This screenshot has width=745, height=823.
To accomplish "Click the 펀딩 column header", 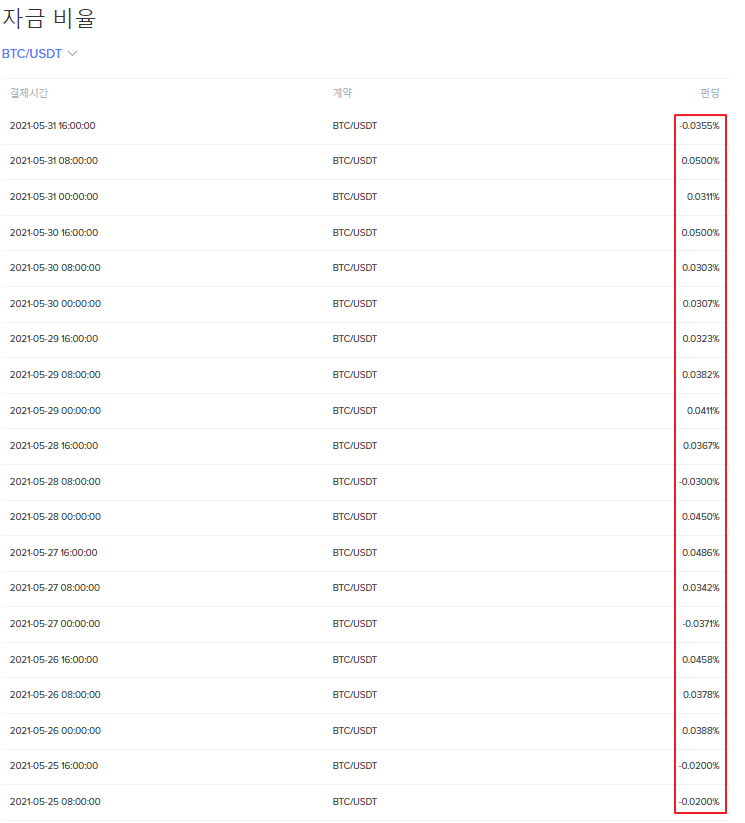I will point(710,93).
